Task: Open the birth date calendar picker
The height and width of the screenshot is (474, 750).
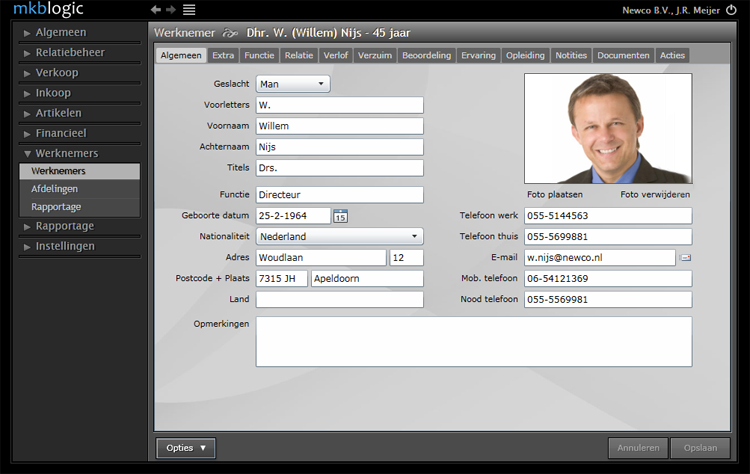Action: (x=340, y=215)
